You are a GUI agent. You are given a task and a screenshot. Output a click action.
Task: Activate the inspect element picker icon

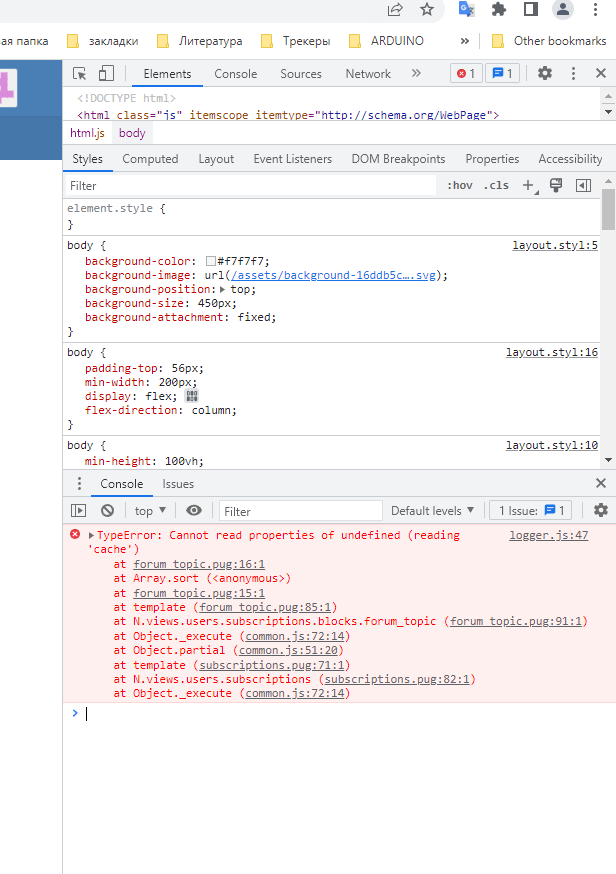[x=80, y=73]
